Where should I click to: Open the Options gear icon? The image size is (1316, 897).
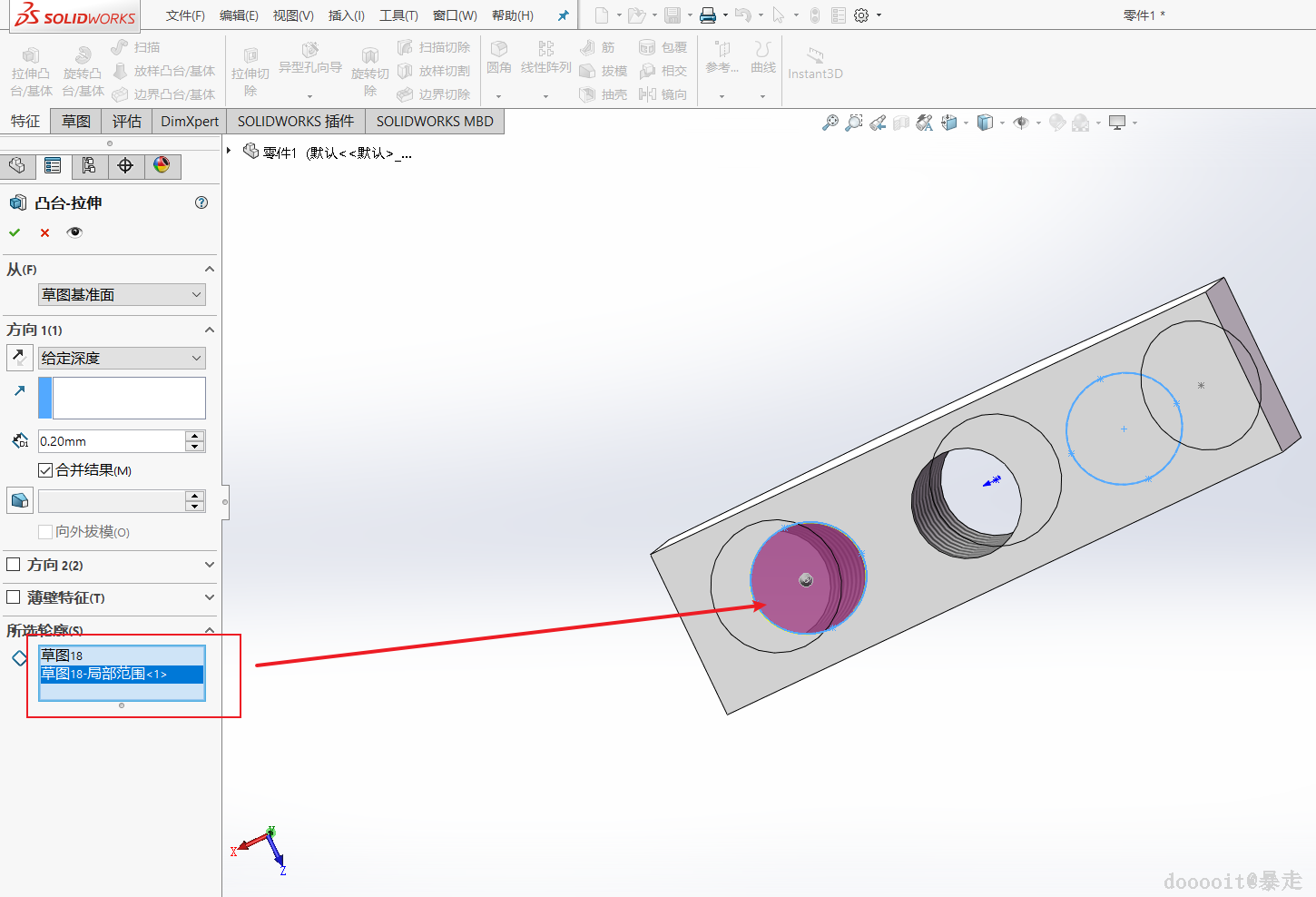[861, 15]
